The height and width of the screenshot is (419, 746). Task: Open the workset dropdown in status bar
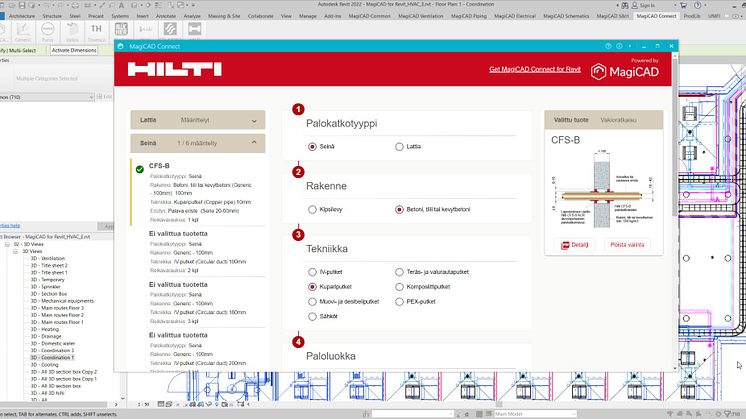coord(413,414)
